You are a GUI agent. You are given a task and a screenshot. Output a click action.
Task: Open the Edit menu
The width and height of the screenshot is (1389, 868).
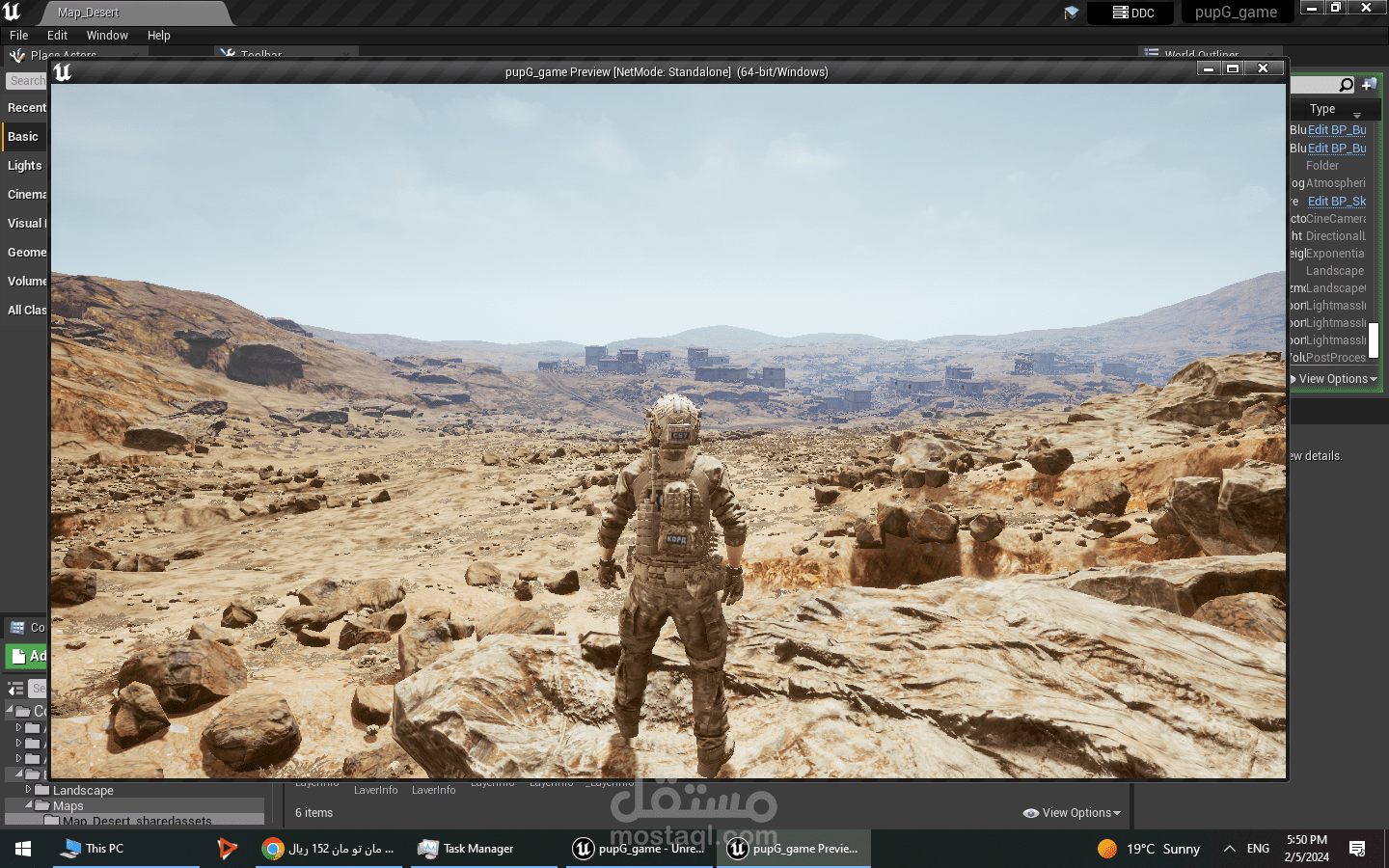tap(57, 35)
